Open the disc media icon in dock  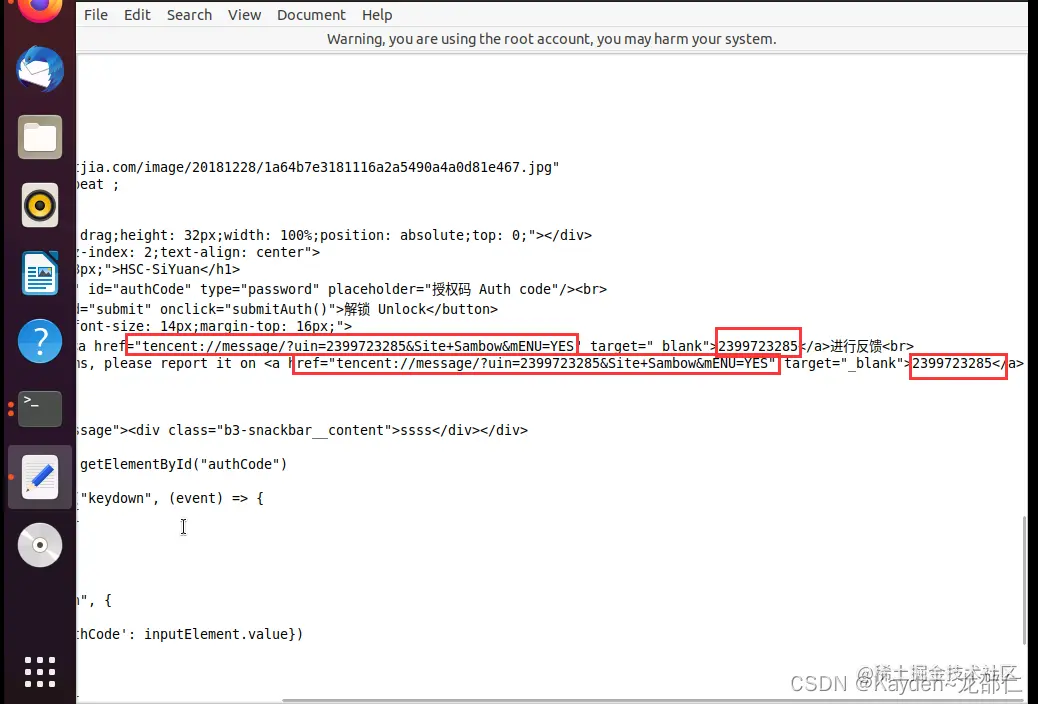tap(40, 545)
